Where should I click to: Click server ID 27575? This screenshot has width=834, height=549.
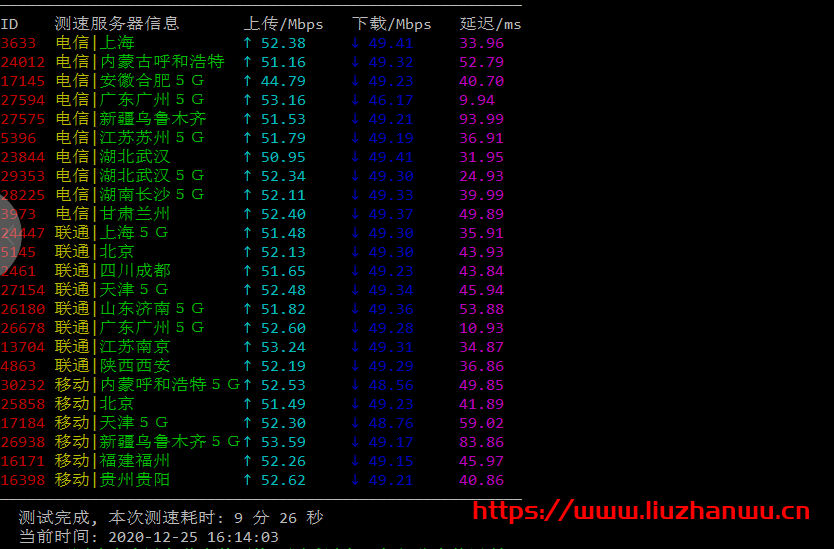[x=24, y=119]
